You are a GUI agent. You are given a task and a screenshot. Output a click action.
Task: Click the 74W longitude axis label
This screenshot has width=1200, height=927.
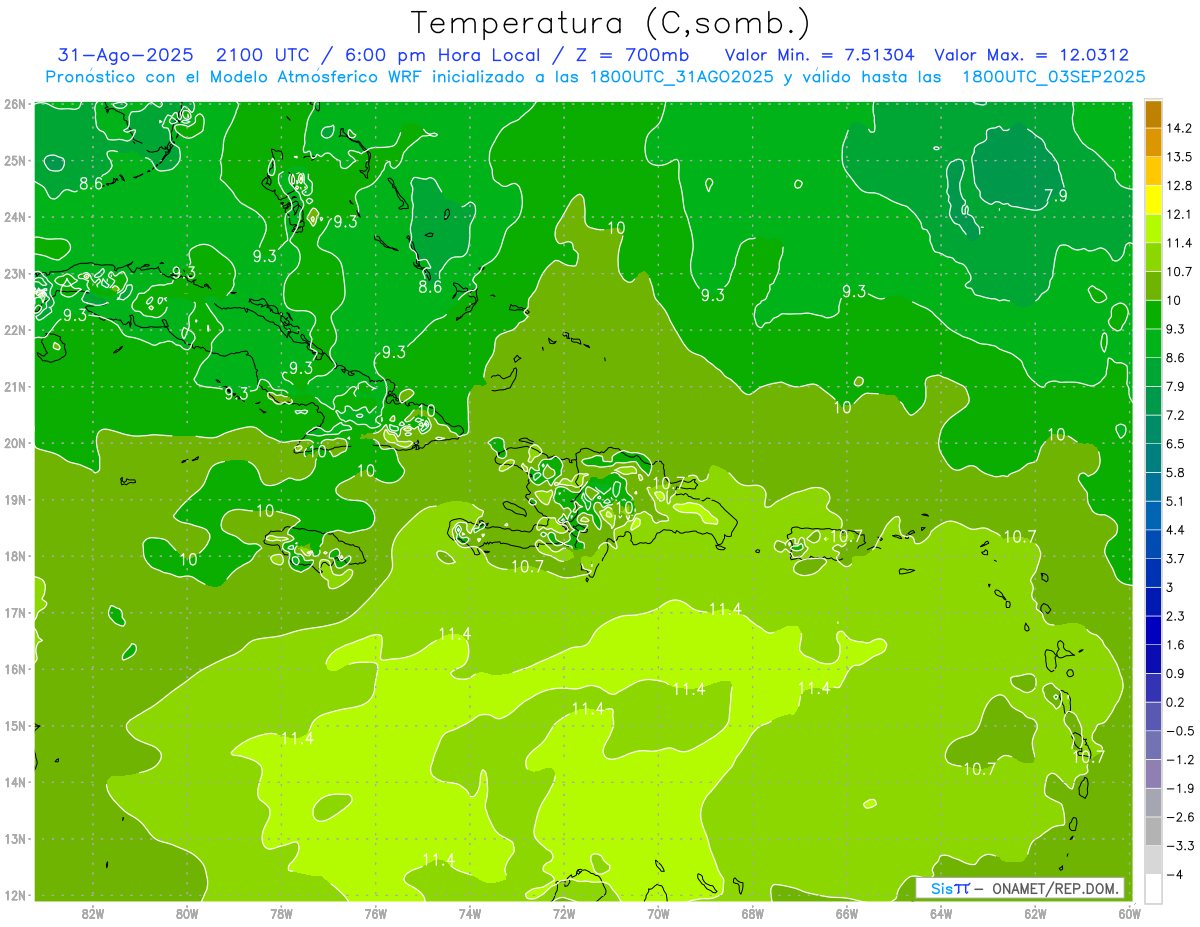(469, 914)
